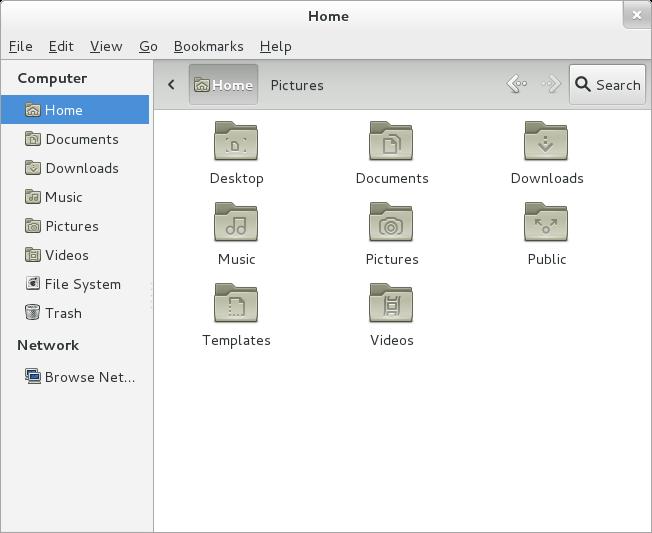This screenshot has height=533, width=652.
Task: Select the Downloads folder icon in main view
Action: point(546,142)
